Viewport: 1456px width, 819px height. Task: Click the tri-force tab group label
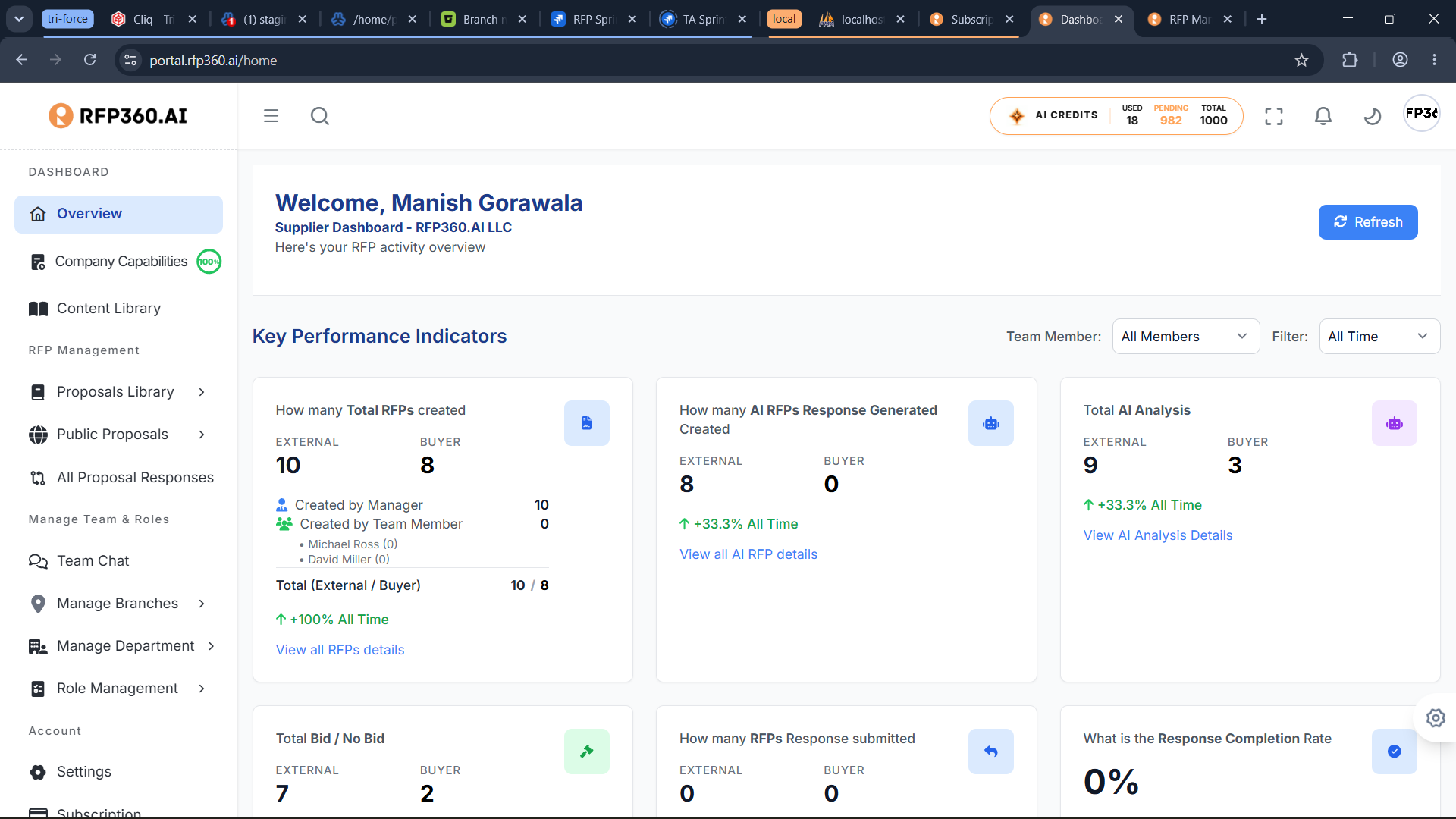pyautogui.click(x=67, y=19)
